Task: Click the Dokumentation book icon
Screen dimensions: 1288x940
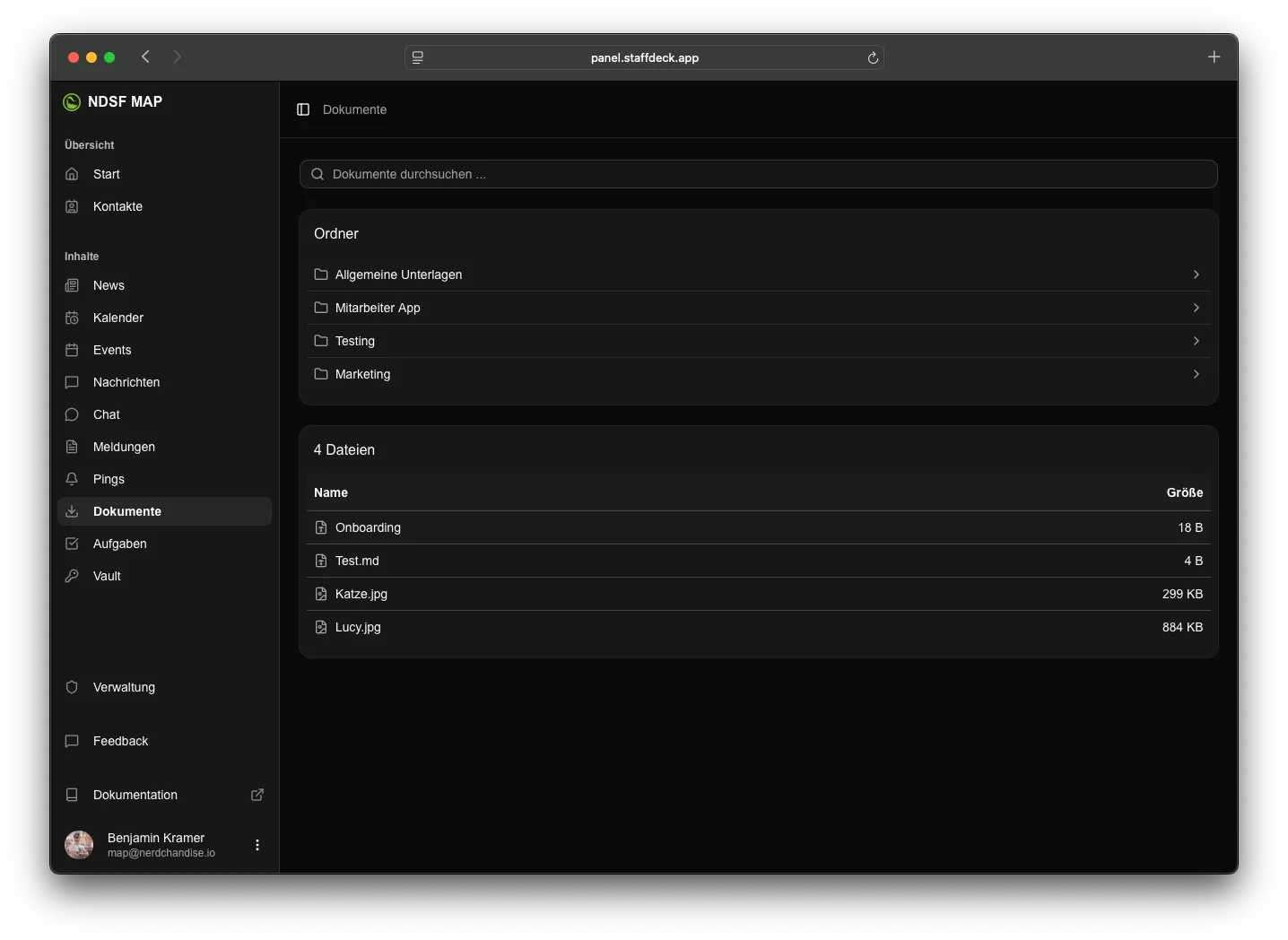Action: point(72,795)
